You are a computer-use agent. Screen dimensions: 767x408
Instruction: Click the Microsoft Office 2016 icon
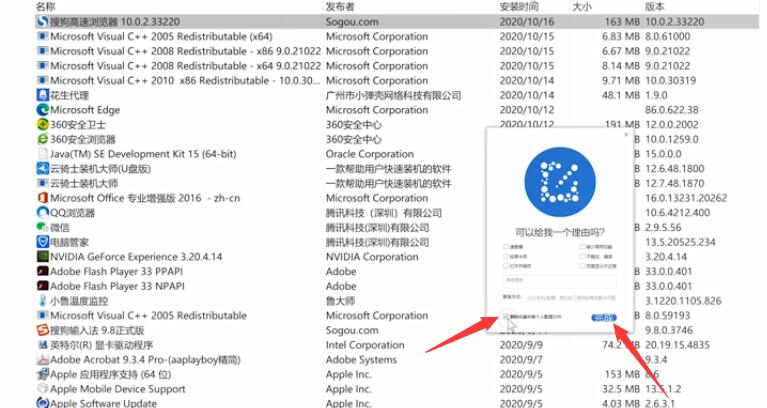coord(43,198)
